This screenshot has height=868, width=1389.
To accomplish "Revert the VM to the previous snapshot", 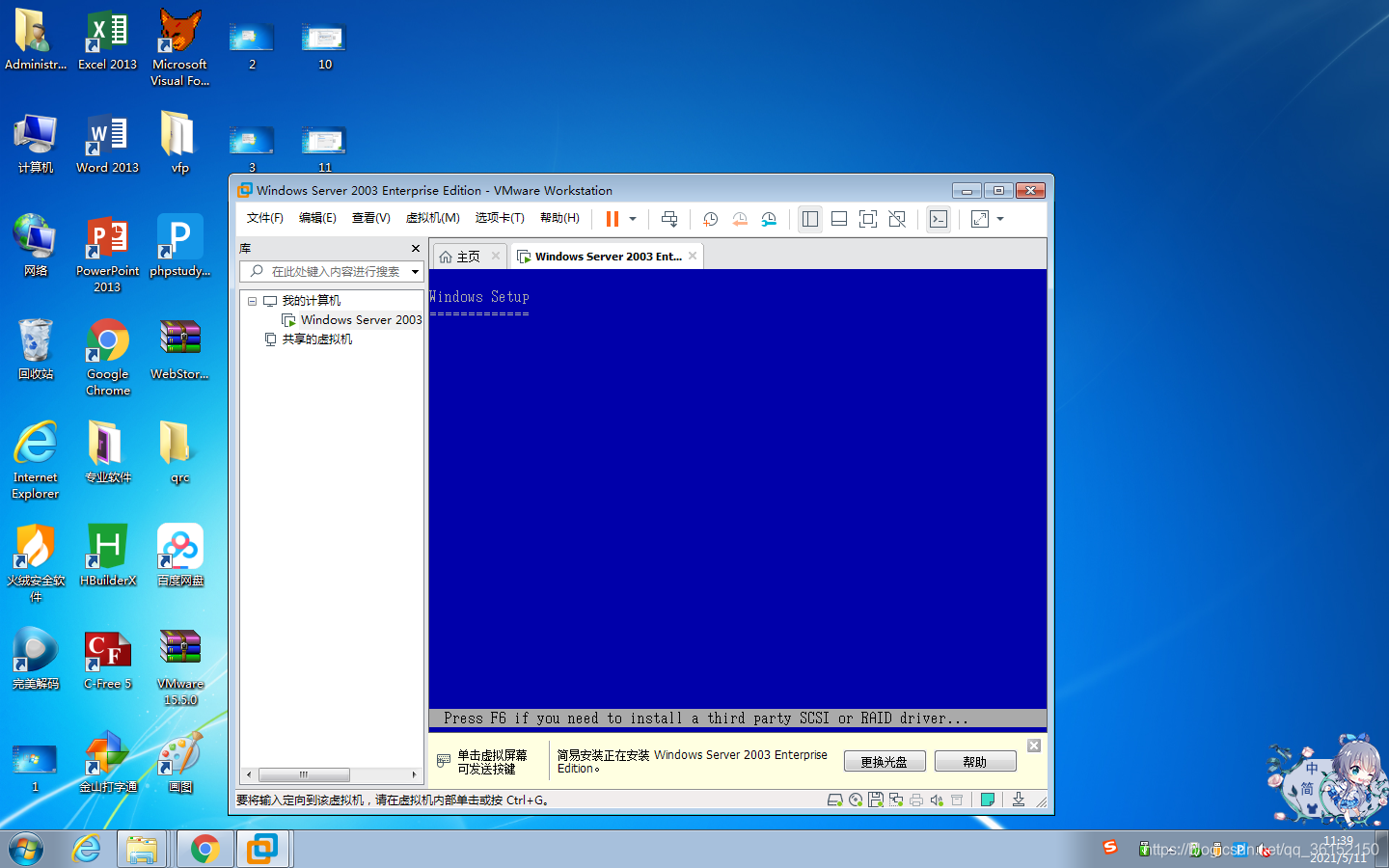I will (x=740, y=219).
